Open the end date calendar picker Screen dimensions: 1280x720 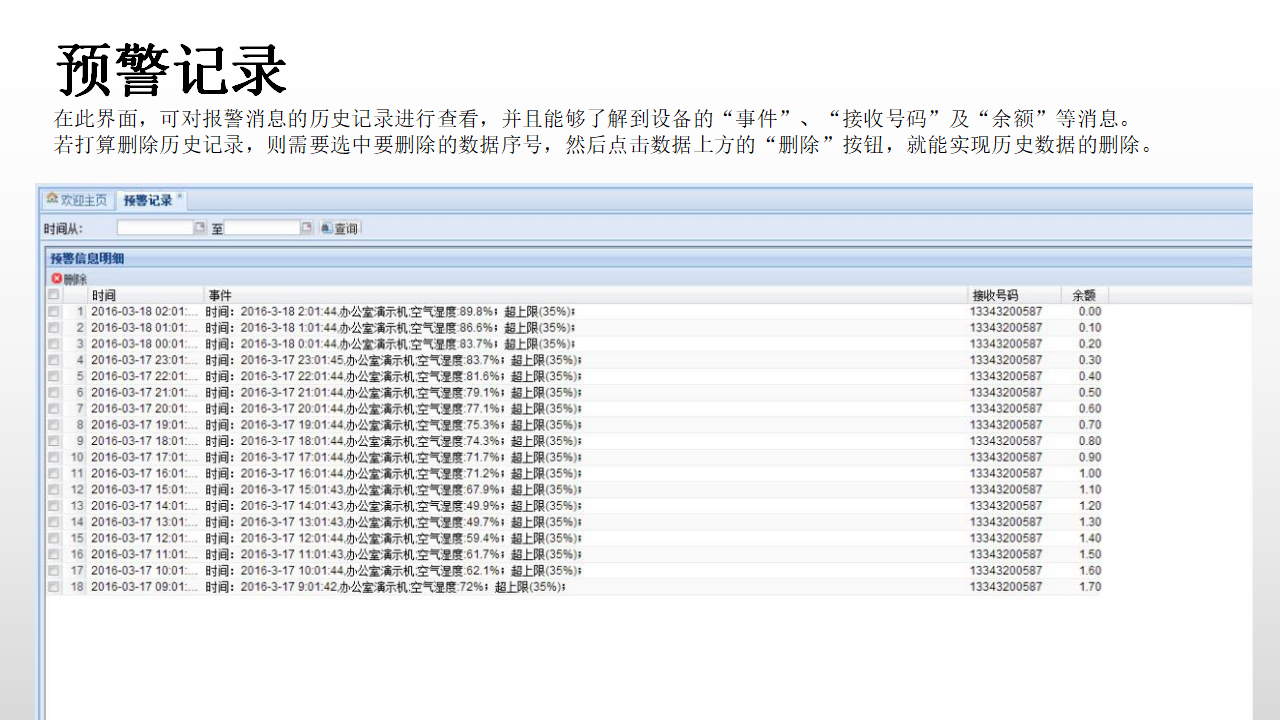(307, 228)
